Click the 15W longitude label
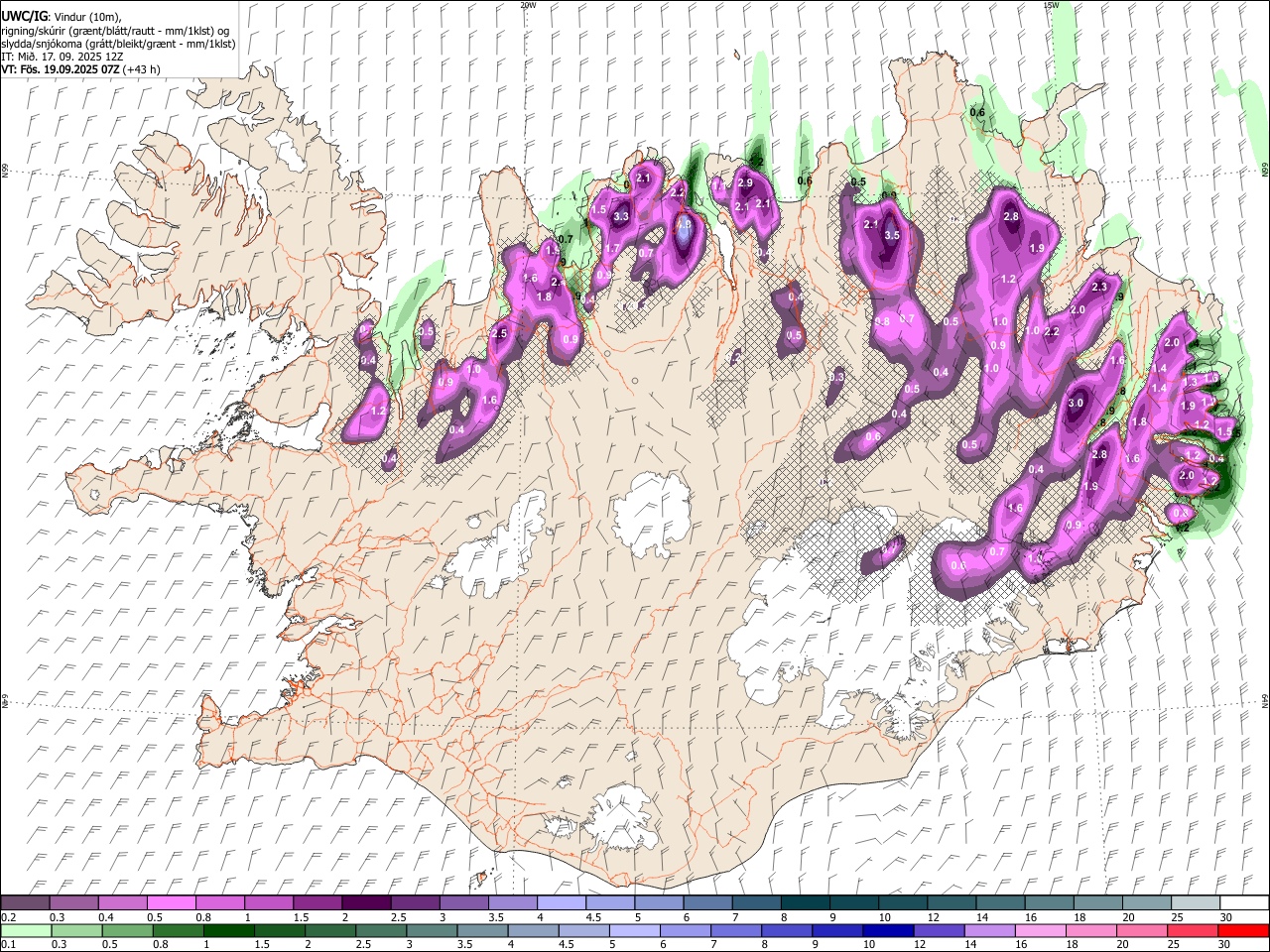Screen dimensions: 1270x952 [x=1050, y=4]
